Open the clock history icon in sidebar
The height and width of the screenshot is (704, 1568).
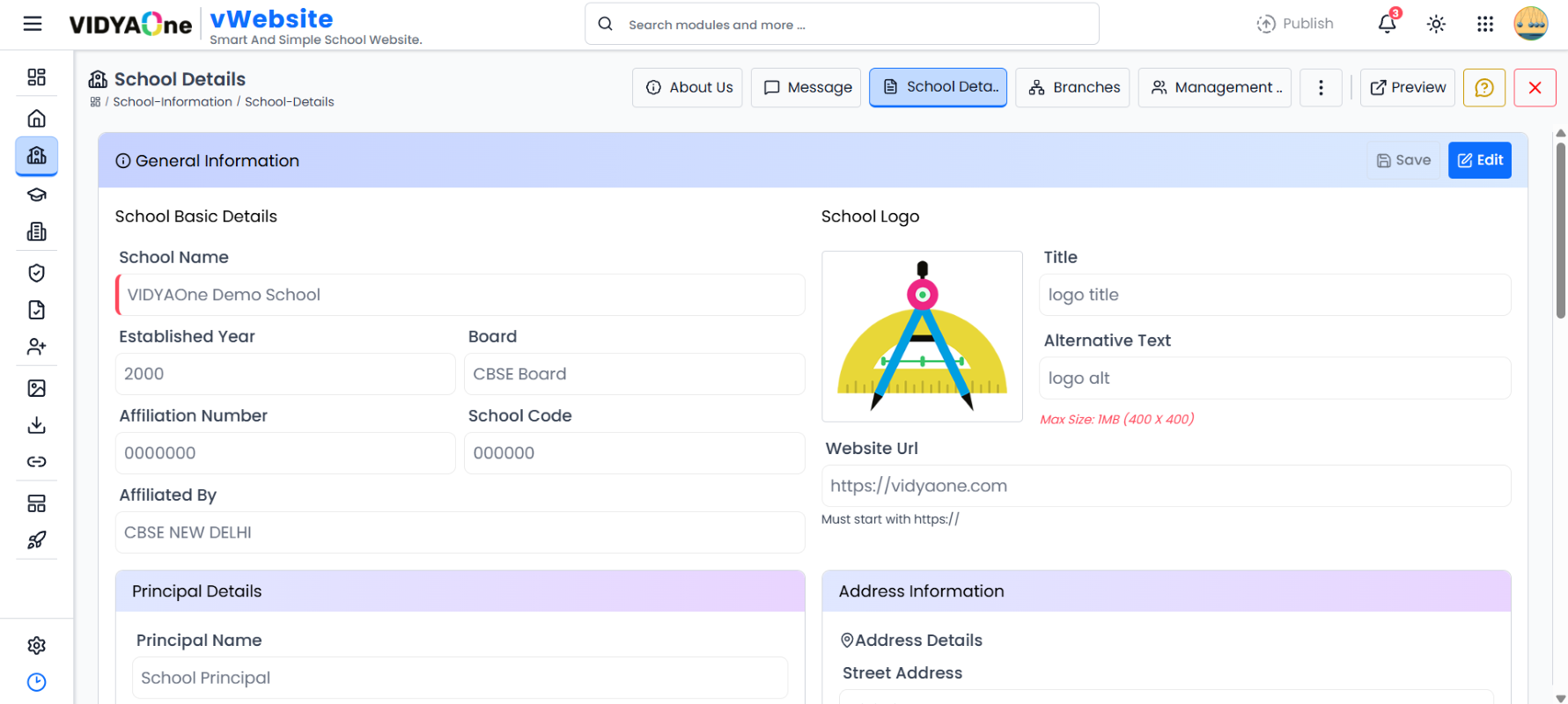36,682
